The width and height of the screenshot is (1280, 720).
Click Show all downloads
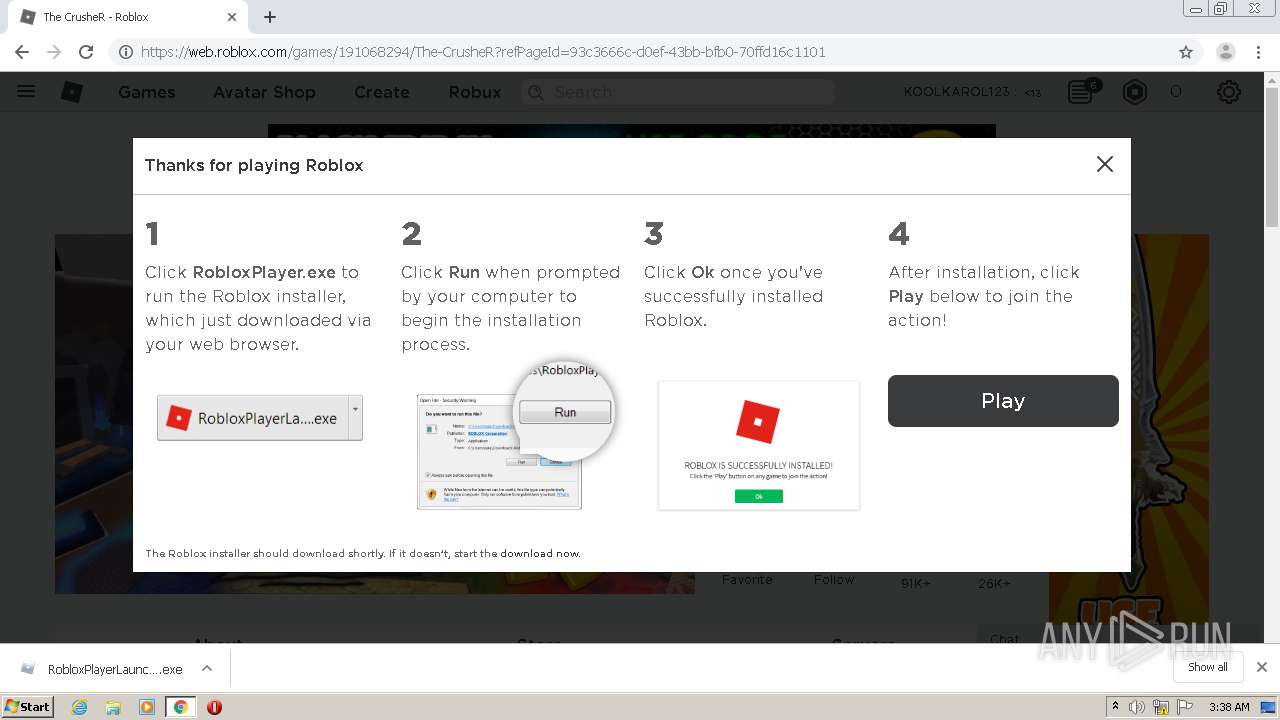[1208, 667]
